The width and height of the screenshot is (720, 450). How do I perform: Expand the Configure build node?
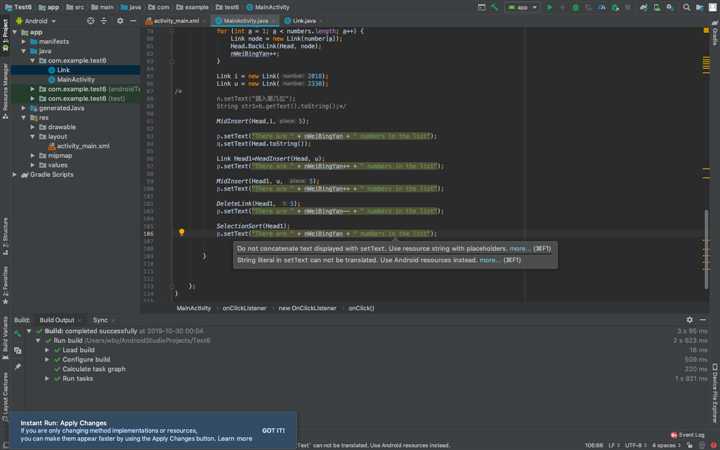[47, 360]
